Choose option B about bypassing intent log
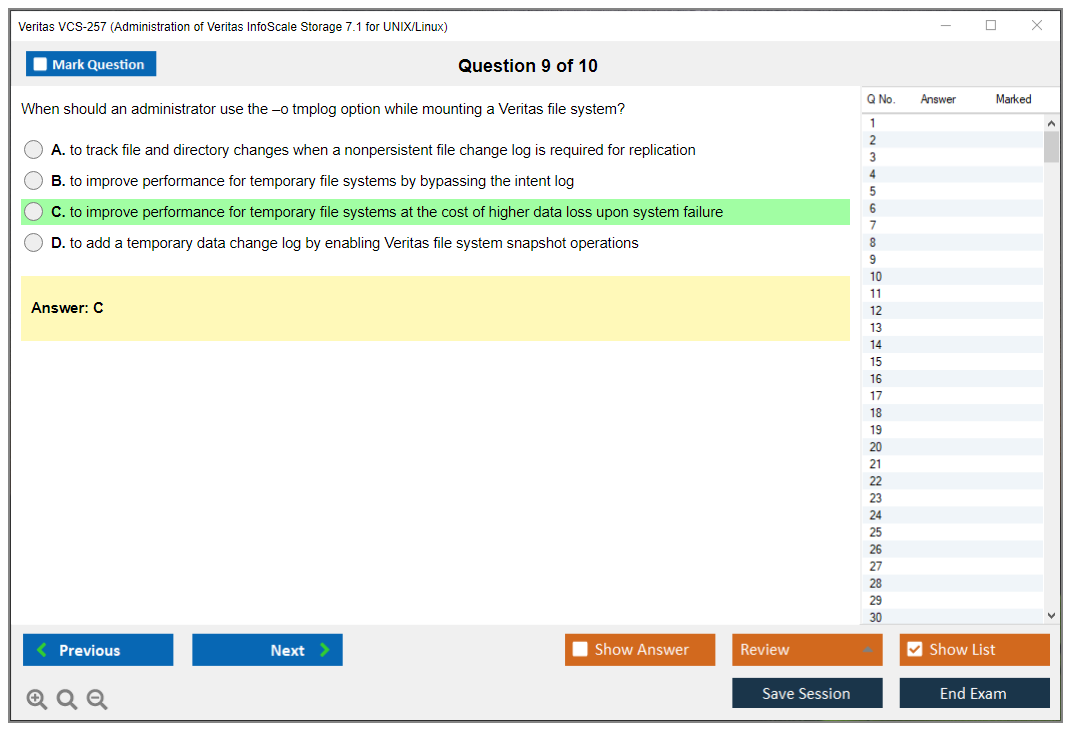The image size is (1075, 735). click(34, 181)
